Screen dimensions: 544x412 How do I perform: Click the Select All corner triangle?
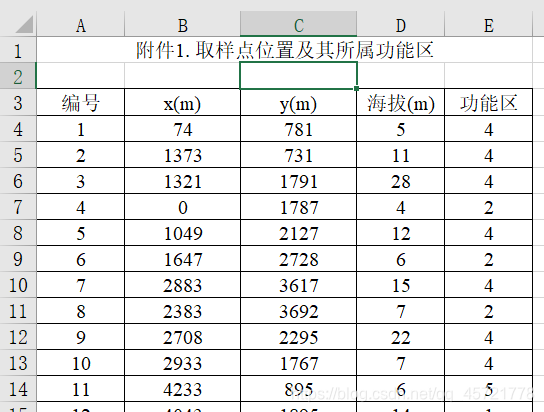pos(24,24)
